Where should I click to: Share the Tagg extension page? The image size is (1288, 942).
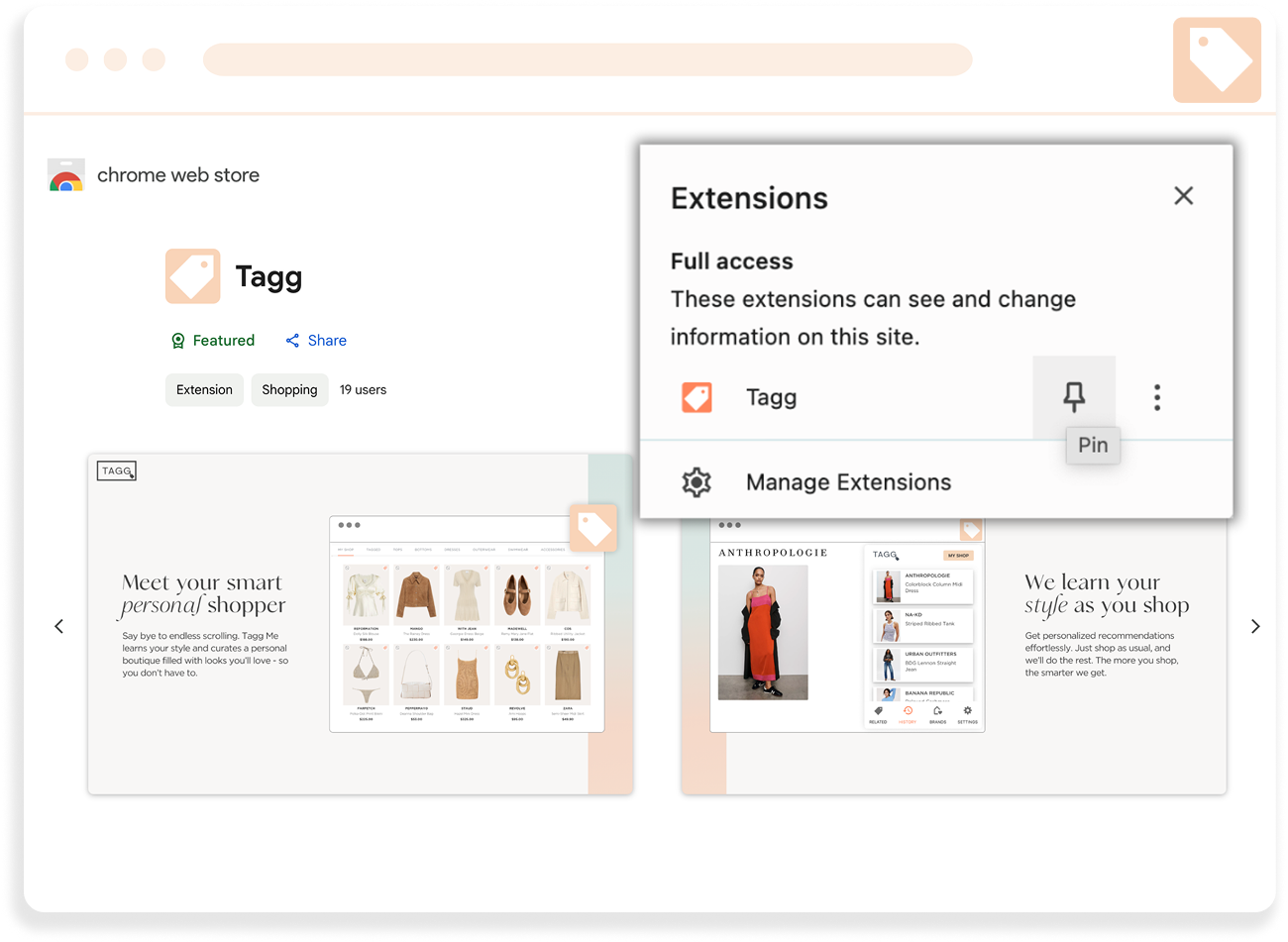[316, 341]
